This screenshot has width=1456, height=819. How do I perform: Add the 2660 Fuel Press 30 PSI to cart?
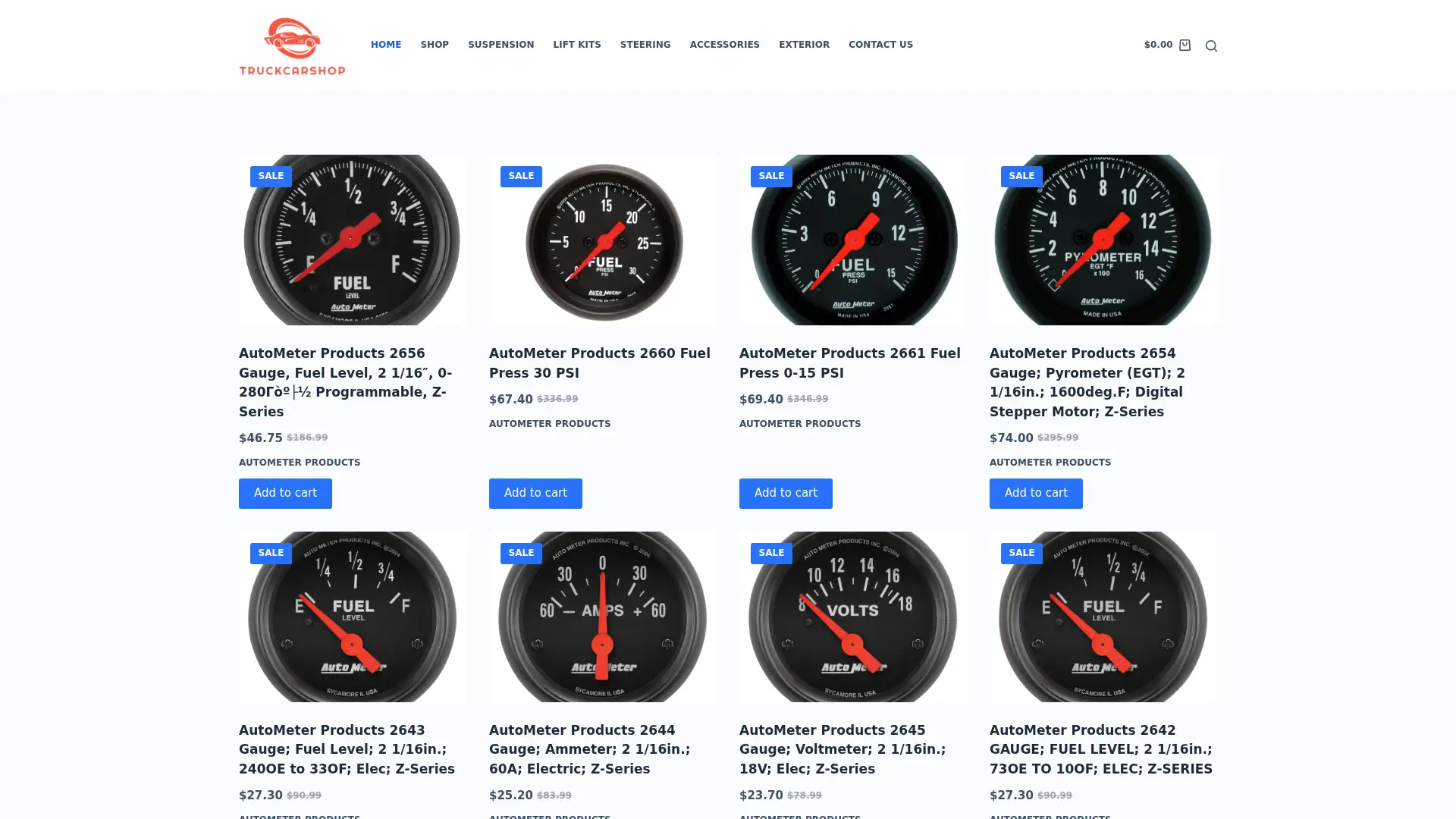[x=535, y=493]
